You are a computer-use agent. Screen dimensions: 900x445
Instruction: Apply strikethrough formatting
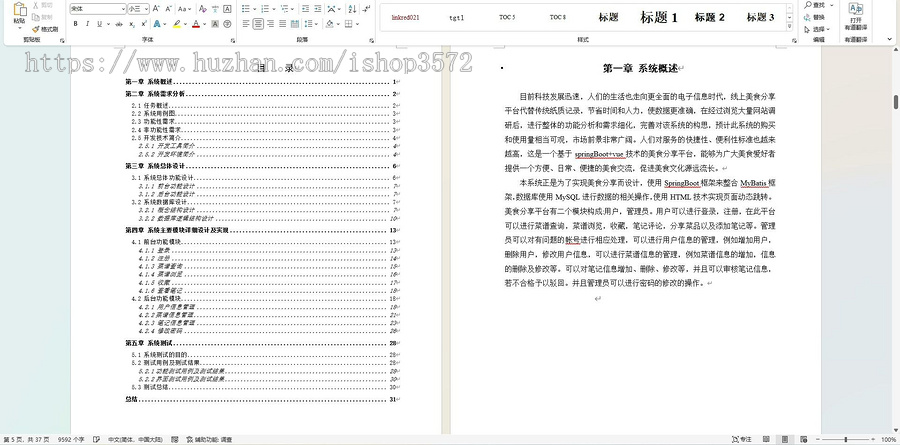tap(119, 24)
